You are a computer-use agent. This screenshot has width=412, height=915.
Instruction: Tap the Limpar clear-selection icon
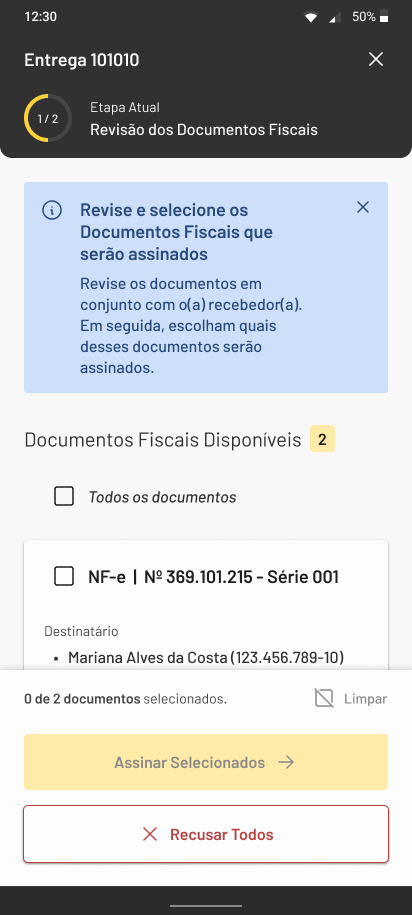point(324,699)
